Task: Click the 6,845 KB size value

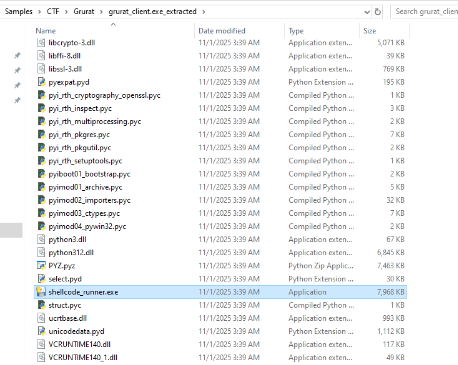Action: (x=391, y=253)
